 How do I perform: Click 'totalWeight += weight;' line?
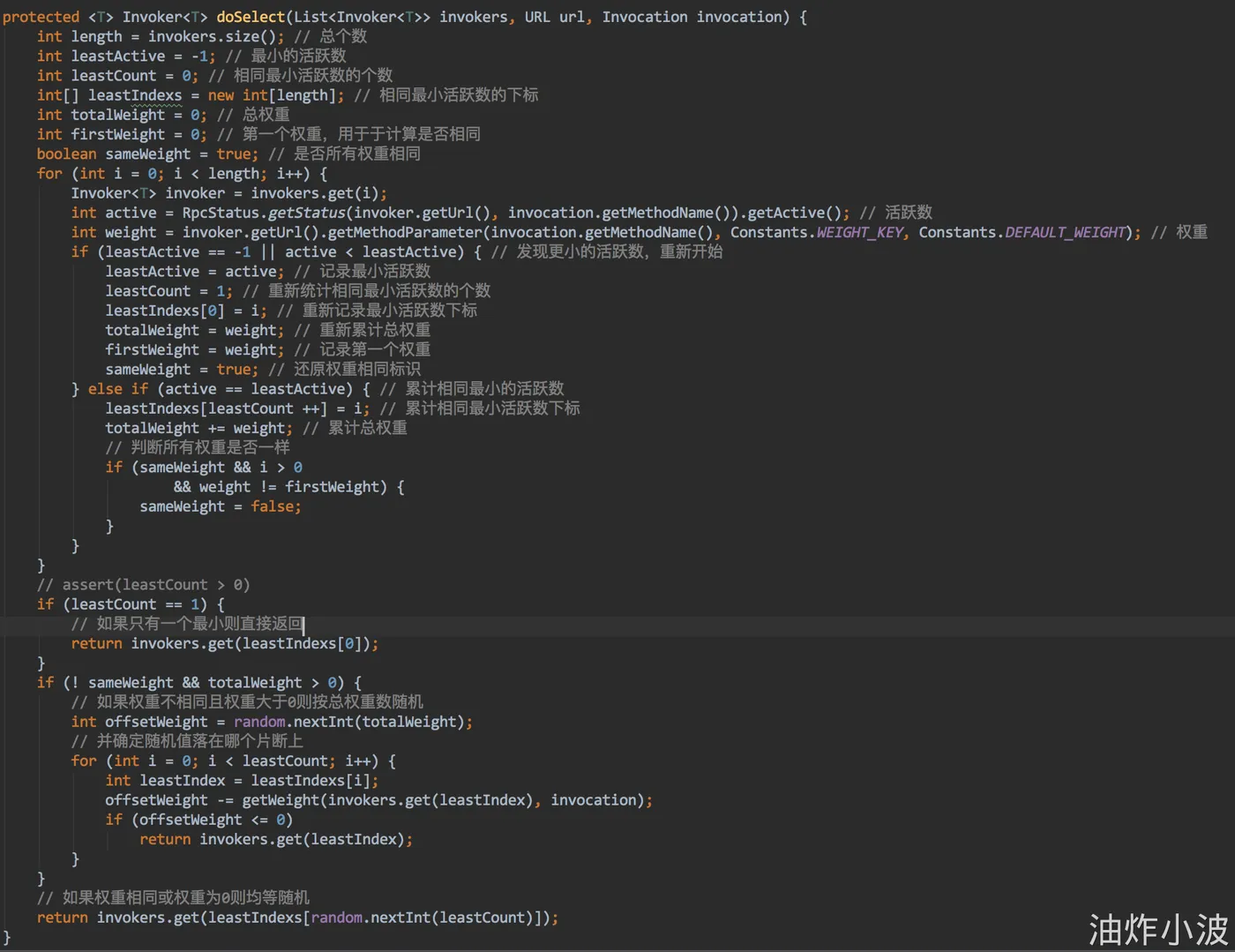(x=199, y=428)
